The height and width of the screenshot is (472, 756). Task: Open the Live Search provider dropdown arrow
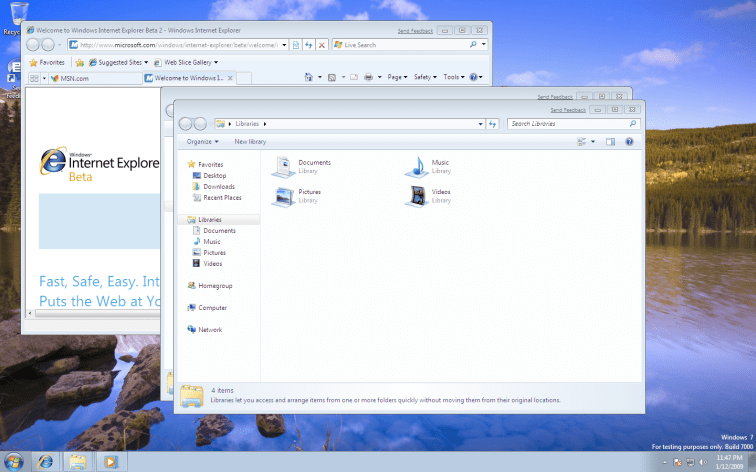pyautogui.click(x=484, y=44)
